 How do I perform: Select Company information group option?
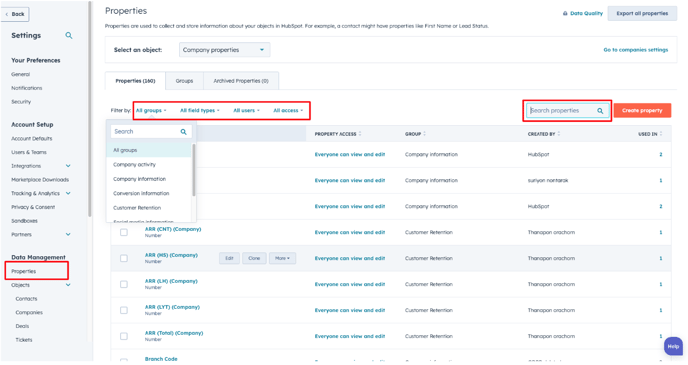149,179
